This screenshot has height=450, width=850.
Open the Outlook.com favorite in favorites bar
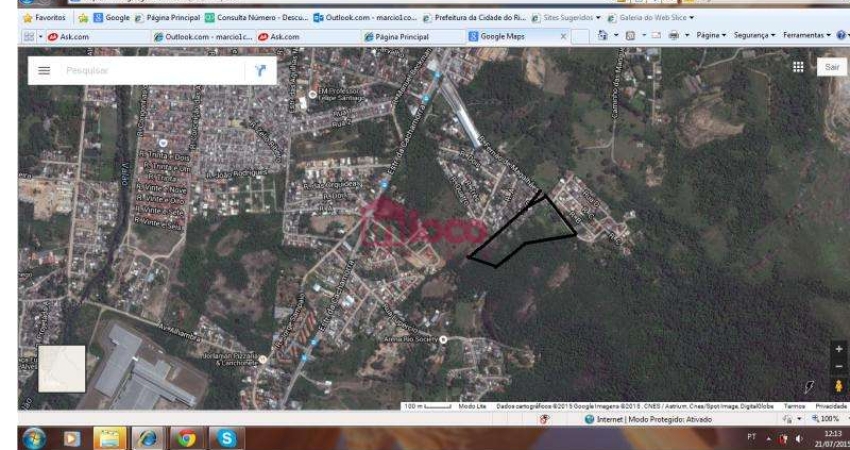(365, 18)
